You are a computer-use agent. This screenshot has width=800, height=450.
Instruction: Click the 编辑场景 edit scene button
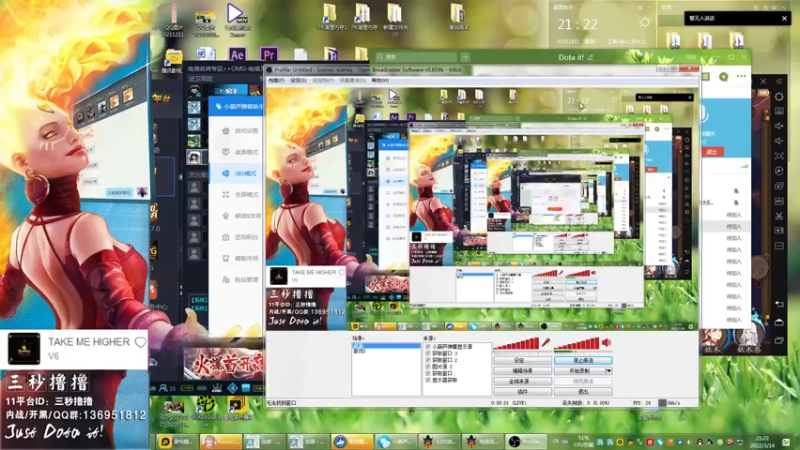pyautogui.click(x=522, y=371)
